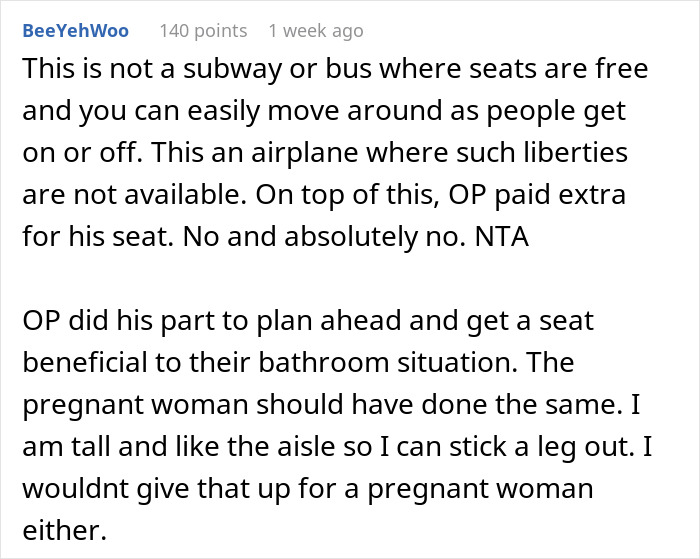The width and height of the screenshot is (700, 559).
Task: Open the '1 week ago' timestamp permalink
Action: pyautogui.click(x=316, y=31)
